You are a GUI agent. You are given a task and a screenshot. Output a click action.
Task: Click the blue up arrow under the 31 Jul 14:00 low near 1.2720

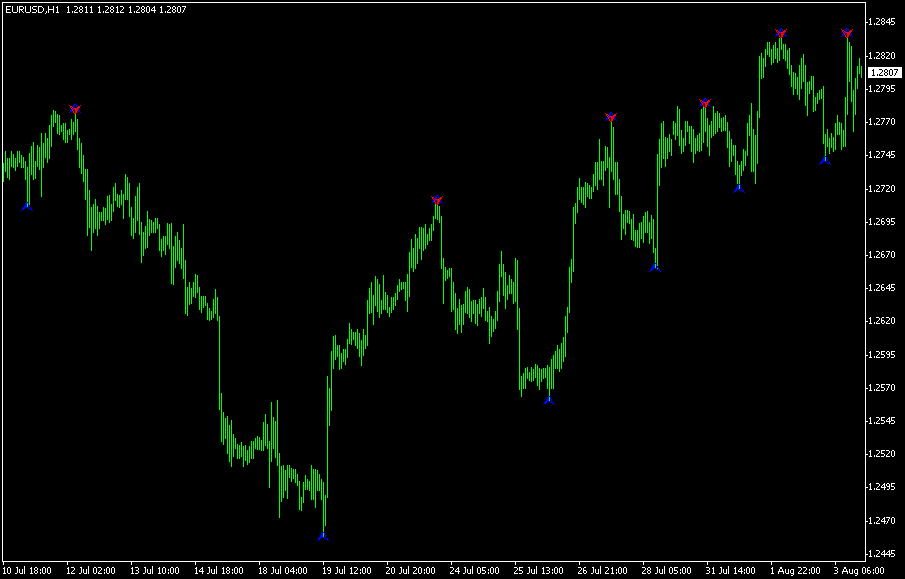(x=739, y=188)
